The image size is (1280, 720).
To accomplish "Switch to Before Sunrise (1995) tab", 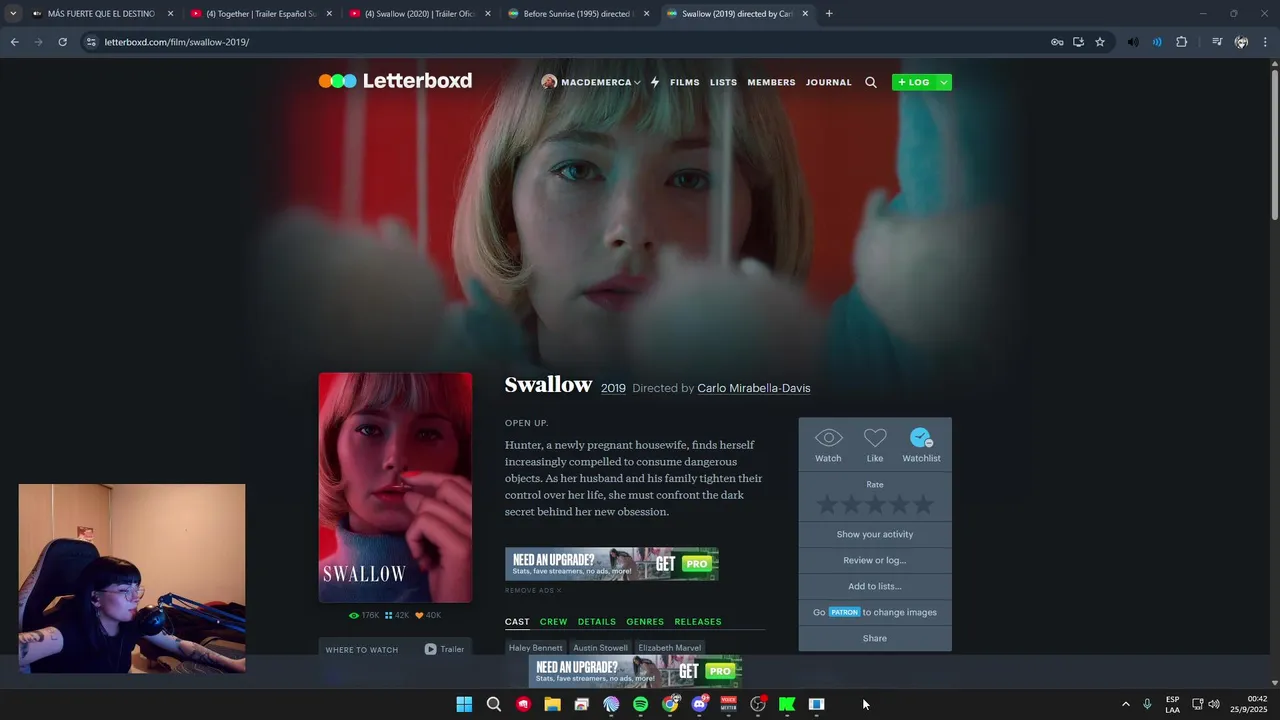I will click(580, 14).
